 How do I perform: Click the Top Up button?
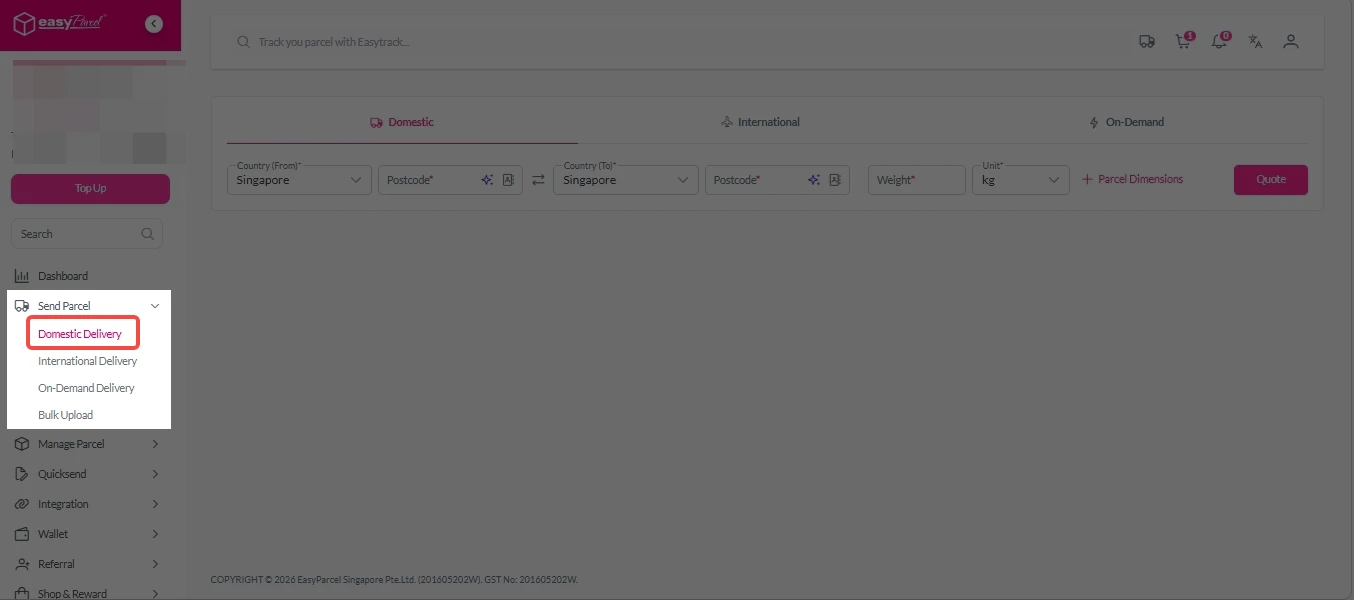point(90,188)
